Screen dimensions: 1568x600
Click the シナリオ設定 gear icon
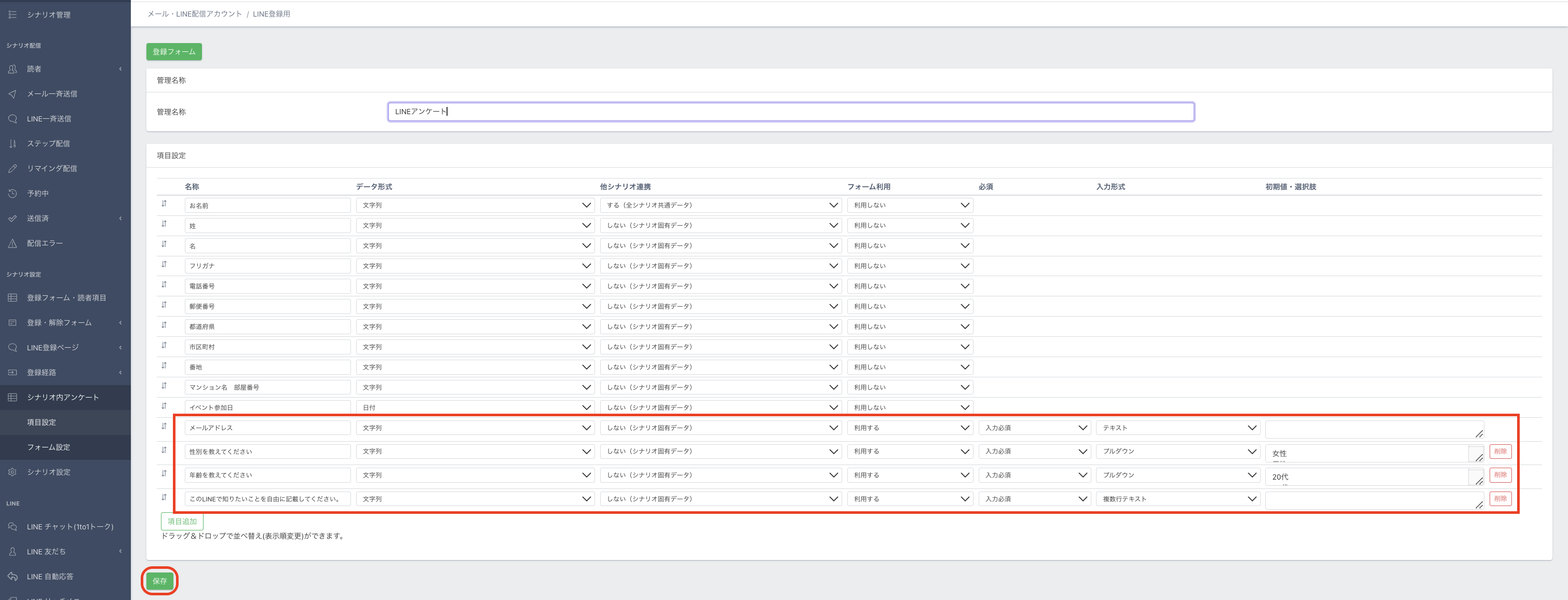(x=12, y=472)
